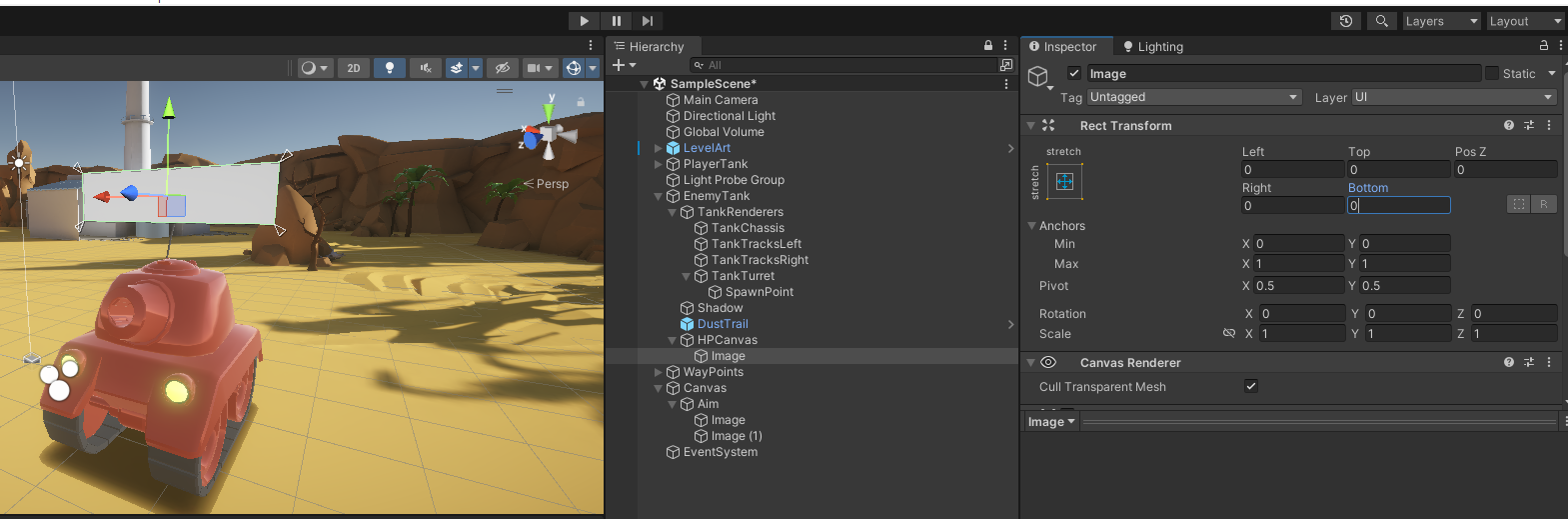Image resolution: width=1568 pixels, height=519 pixels.
Task: Switch to the Inspector tab
Action: click(x=1062, y=46)
